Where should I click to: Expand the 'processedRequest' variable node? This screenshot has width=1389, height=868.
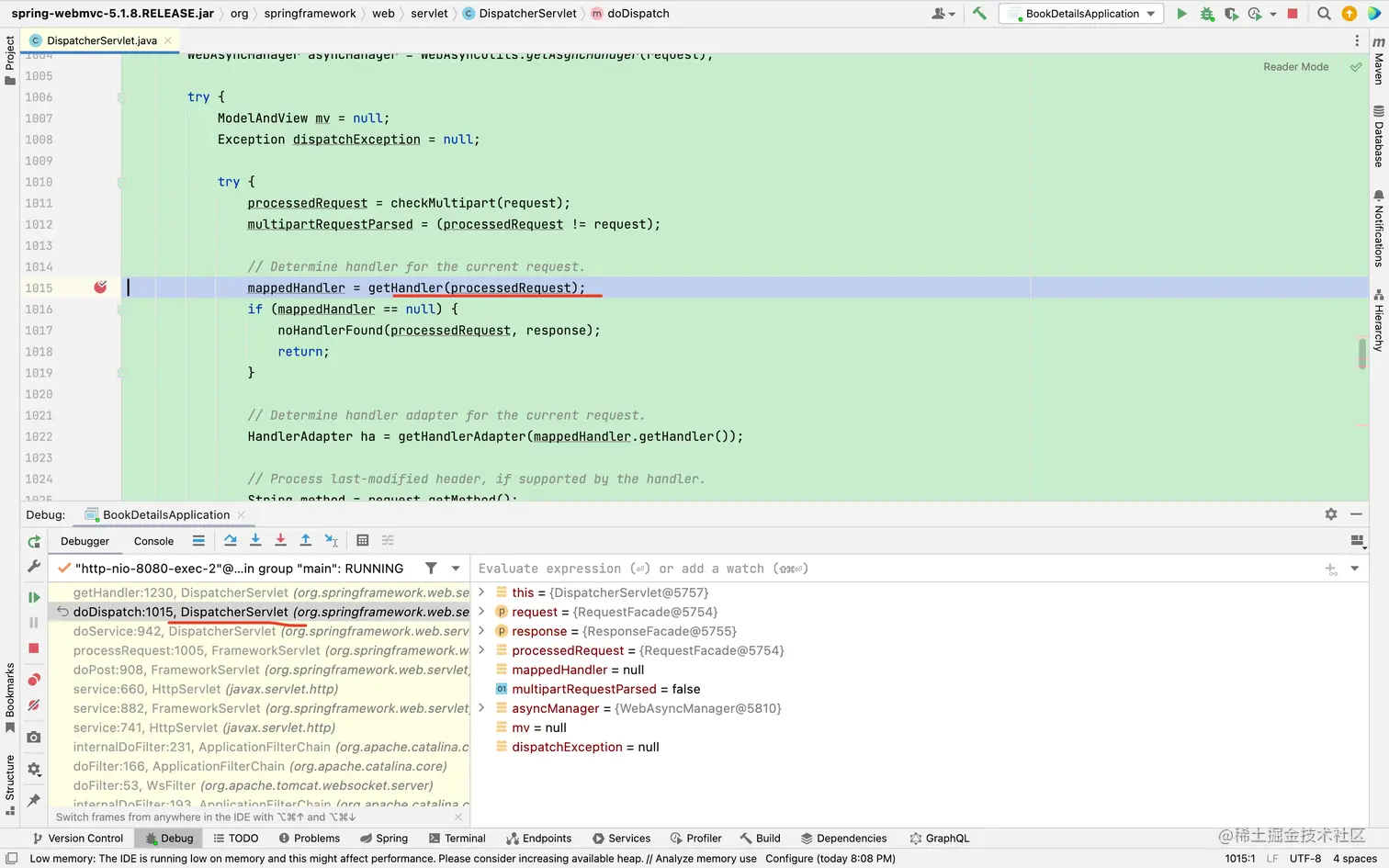481,650
